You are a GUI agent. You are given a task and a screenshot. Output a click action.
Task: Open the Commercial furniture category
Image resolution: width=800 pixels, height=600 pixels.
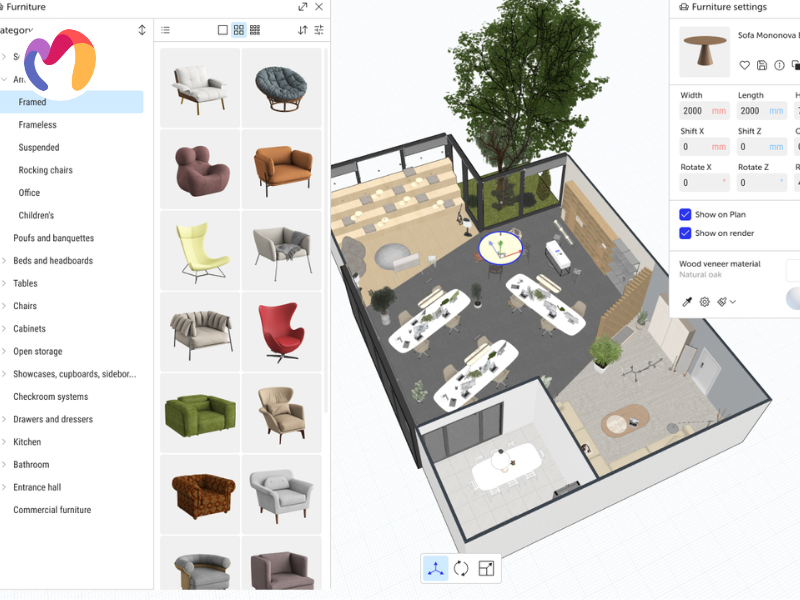click(52, 510)
